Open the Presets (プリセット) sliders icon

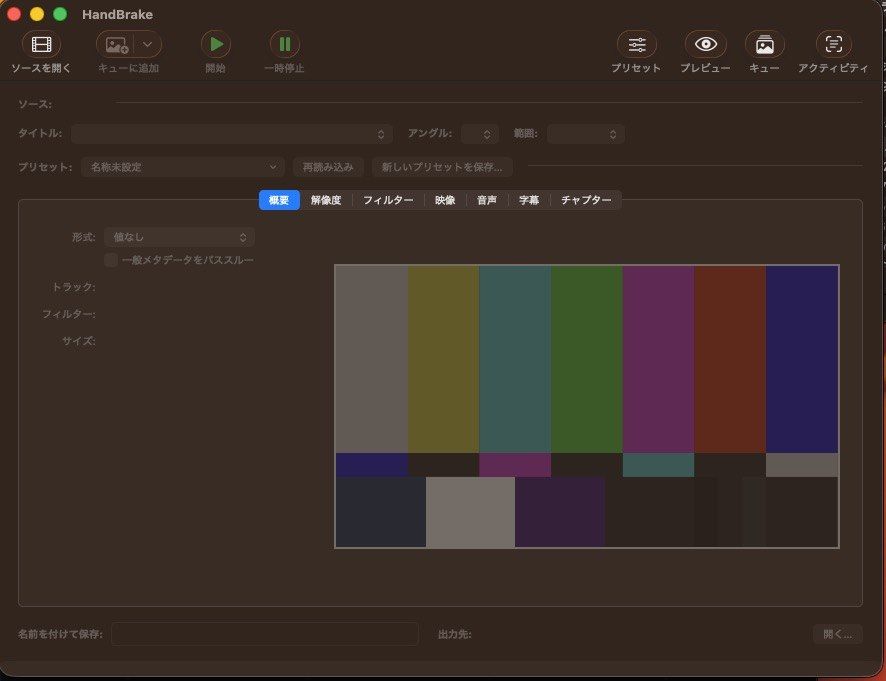[x=637, y=44]
